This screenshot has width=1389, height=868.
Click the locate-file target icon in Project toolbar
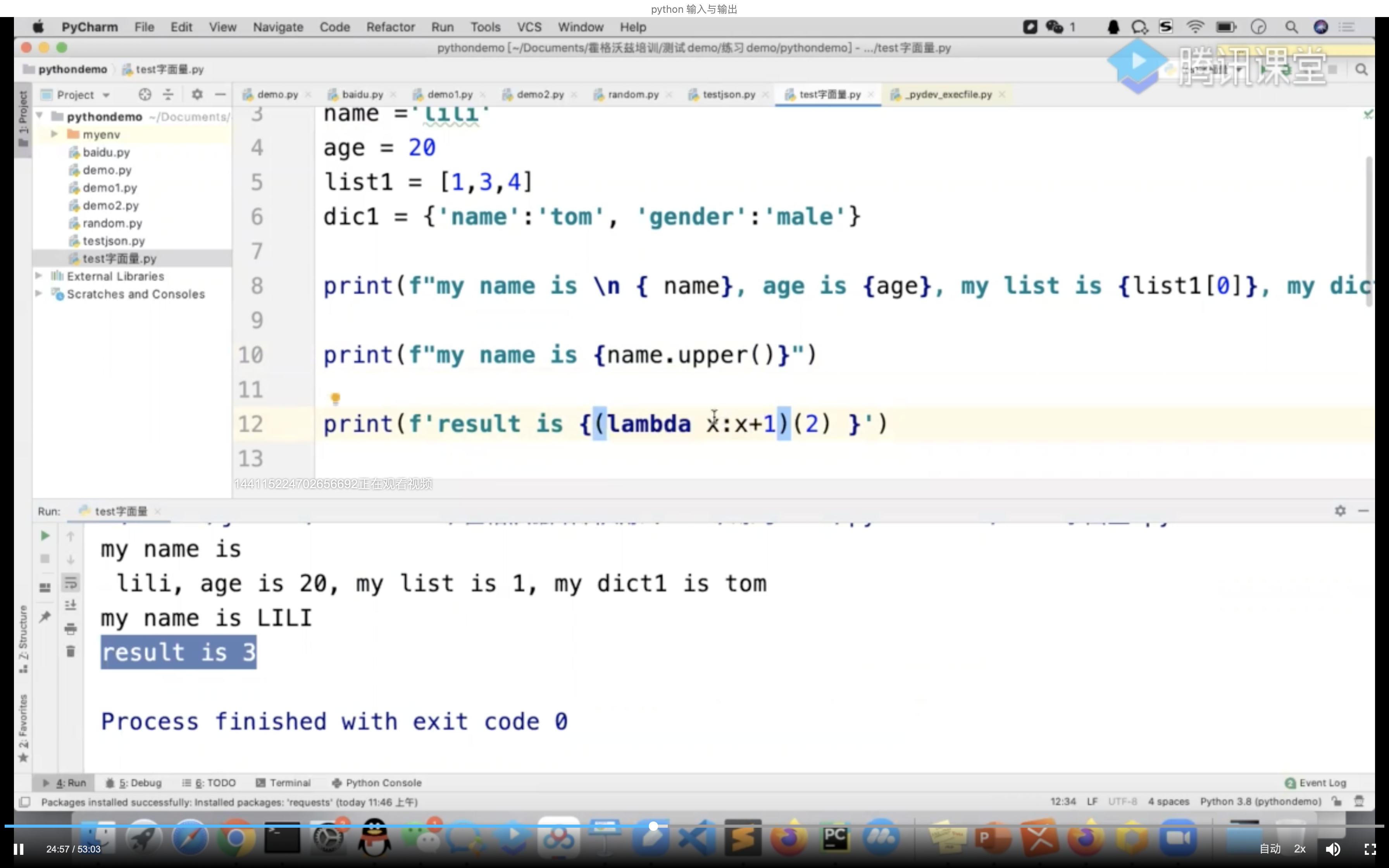145,95
